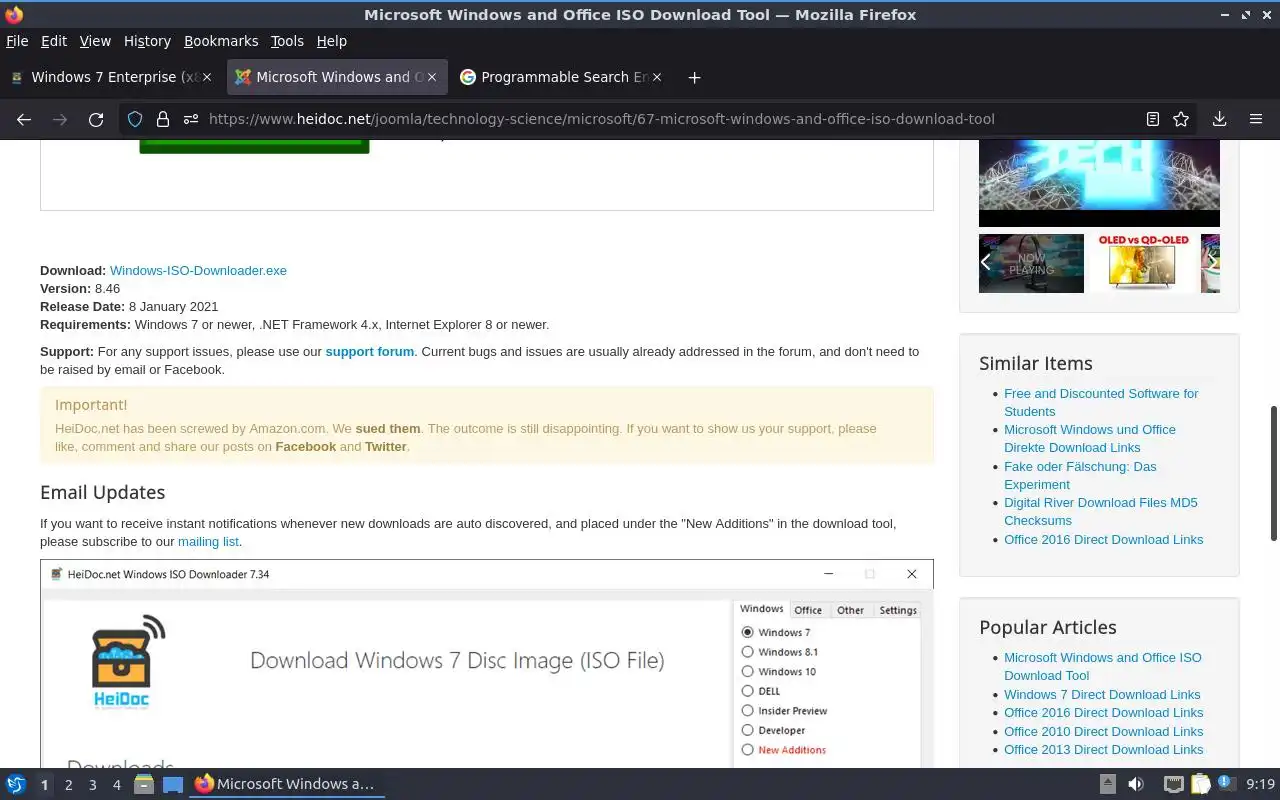The image size is (1280, 800).
Task: Open Fake oder Fälschung: Das Experiment link
Action: tap(1080, 476)
